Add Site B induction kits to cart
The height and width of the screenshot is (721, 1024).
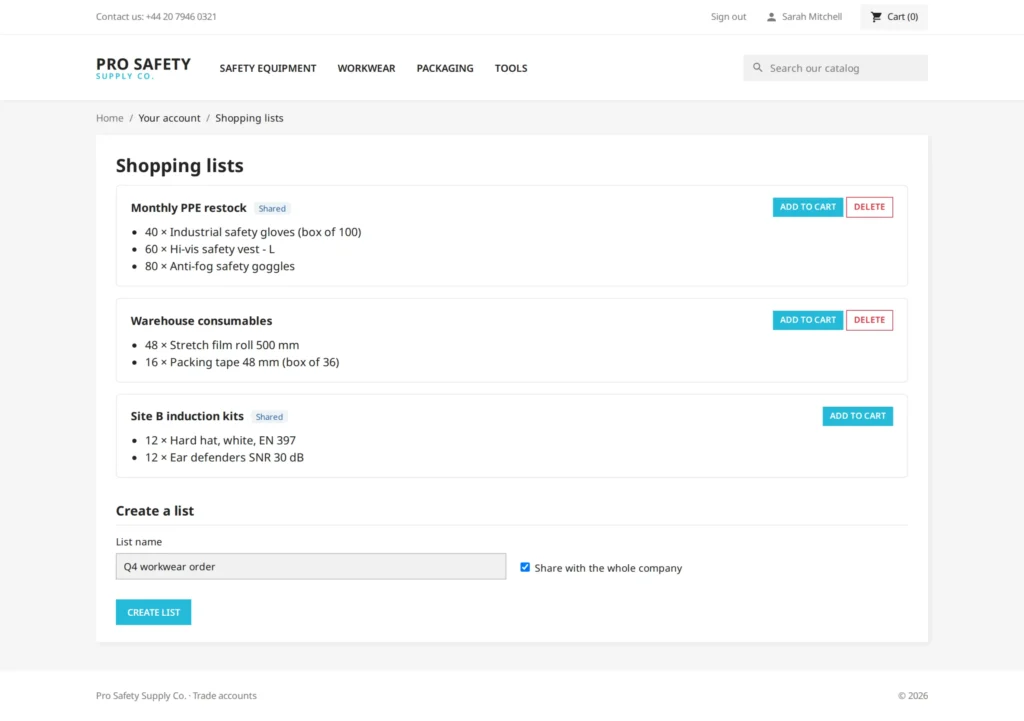[857, 416]
